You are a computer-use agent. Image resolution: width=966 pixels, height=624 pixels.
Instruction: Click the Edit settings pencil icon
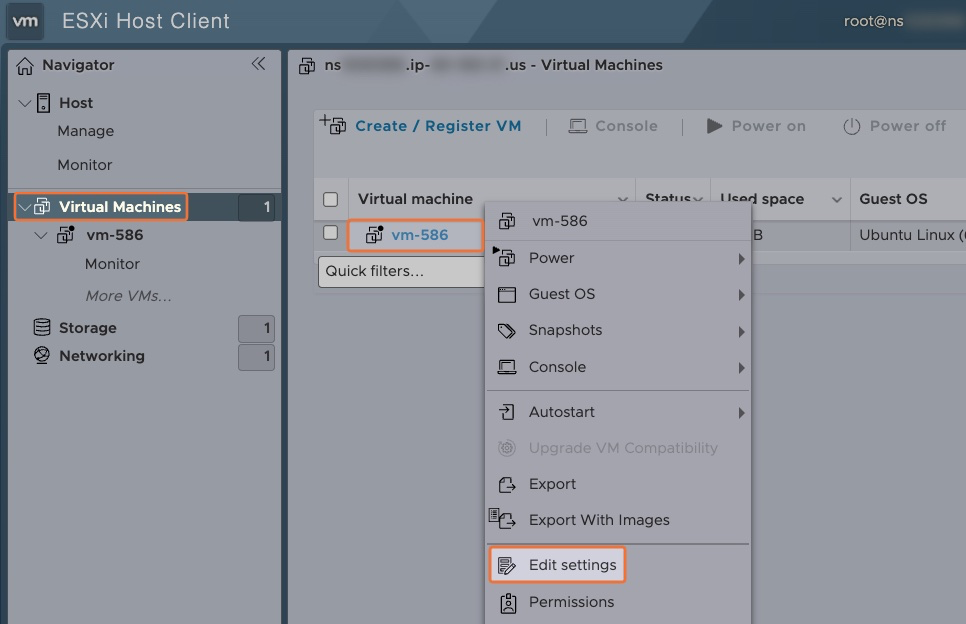pos(506,565)
